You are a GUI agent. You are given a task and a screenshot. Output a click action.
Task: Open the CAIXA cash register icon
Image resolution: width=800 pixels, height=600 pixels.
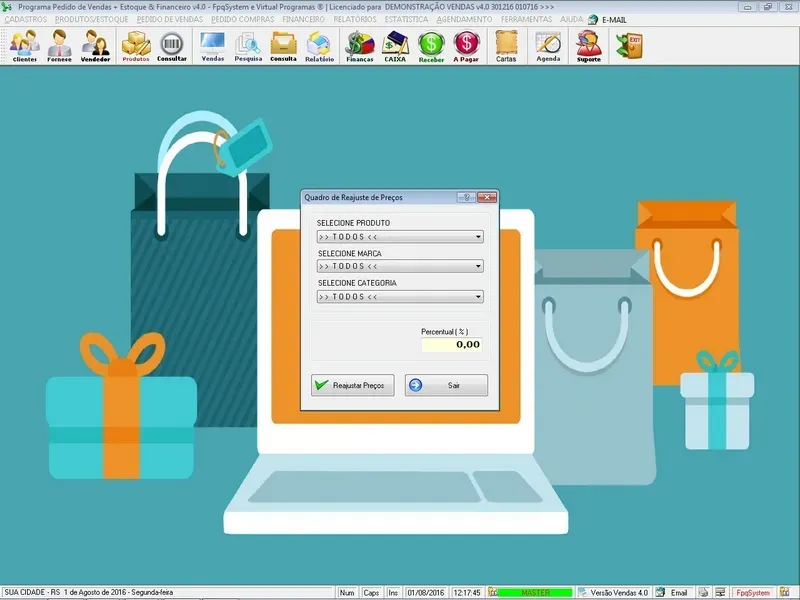396,46
